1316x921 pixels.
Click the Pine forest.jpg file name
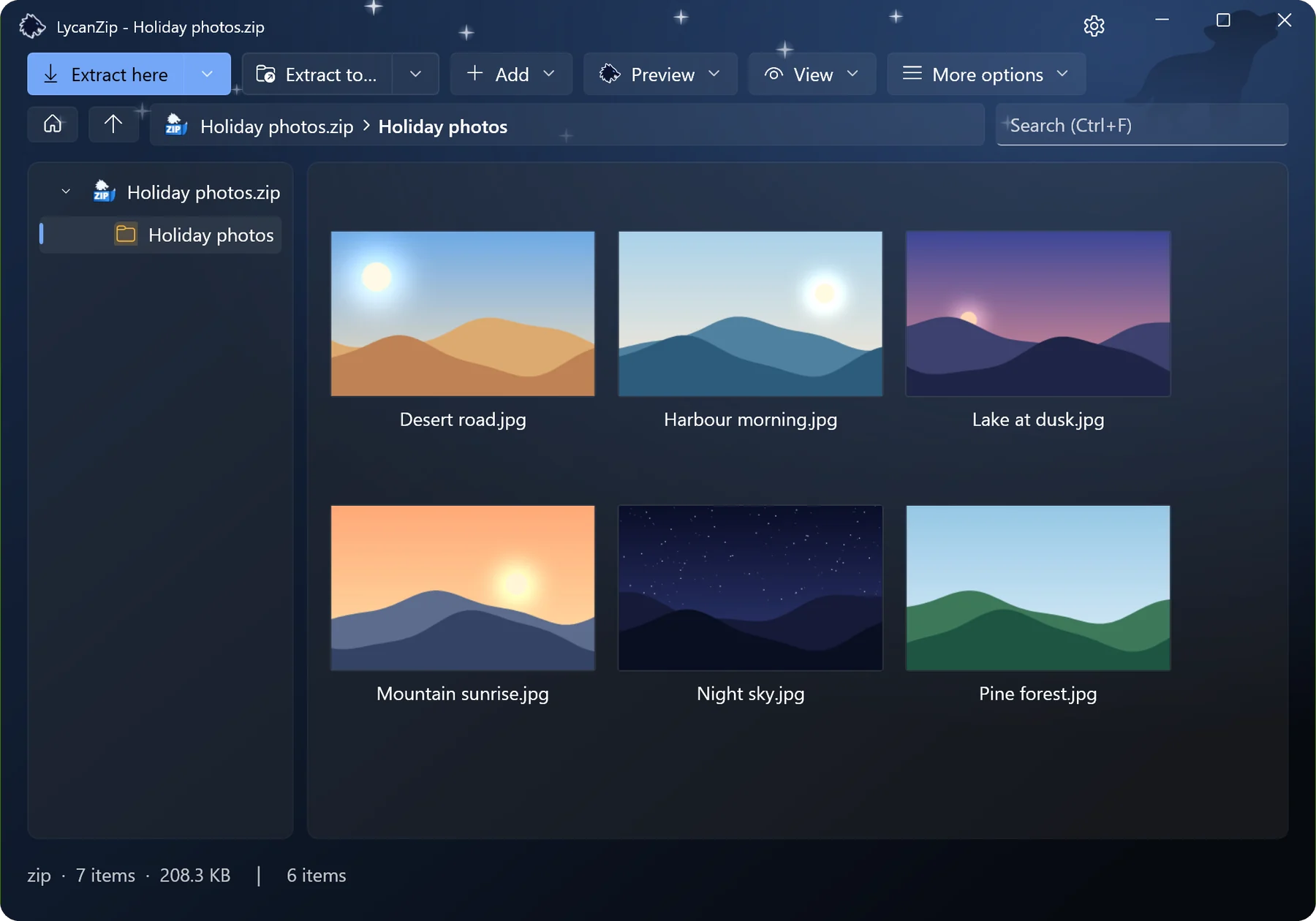point(1038,694)
